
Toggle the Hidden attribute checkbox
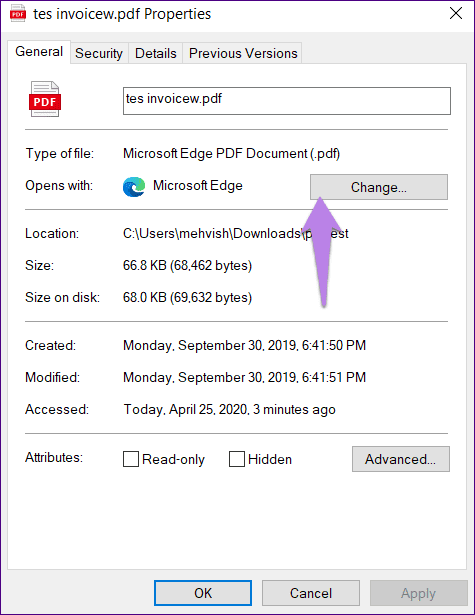pos(237,459)
